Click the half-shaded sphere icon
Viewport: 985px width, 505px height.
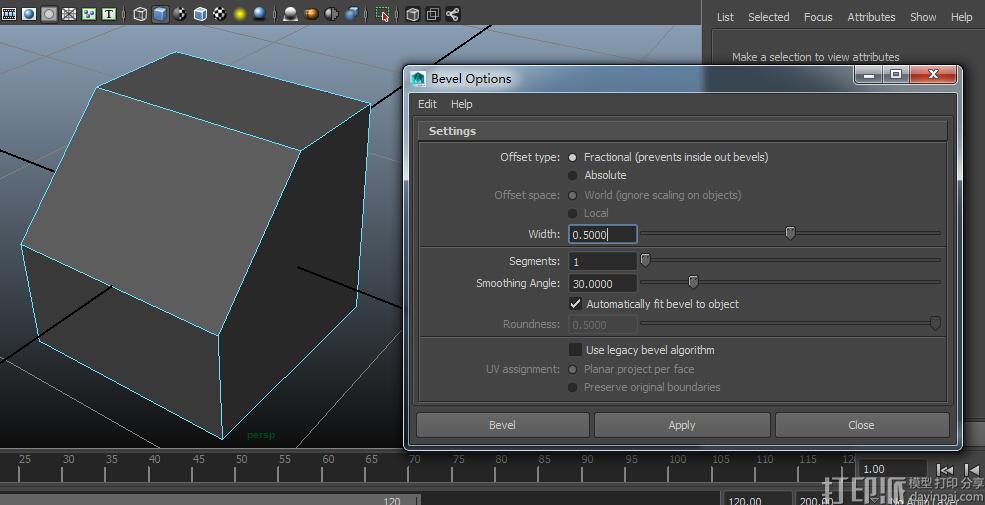[331, 14]
